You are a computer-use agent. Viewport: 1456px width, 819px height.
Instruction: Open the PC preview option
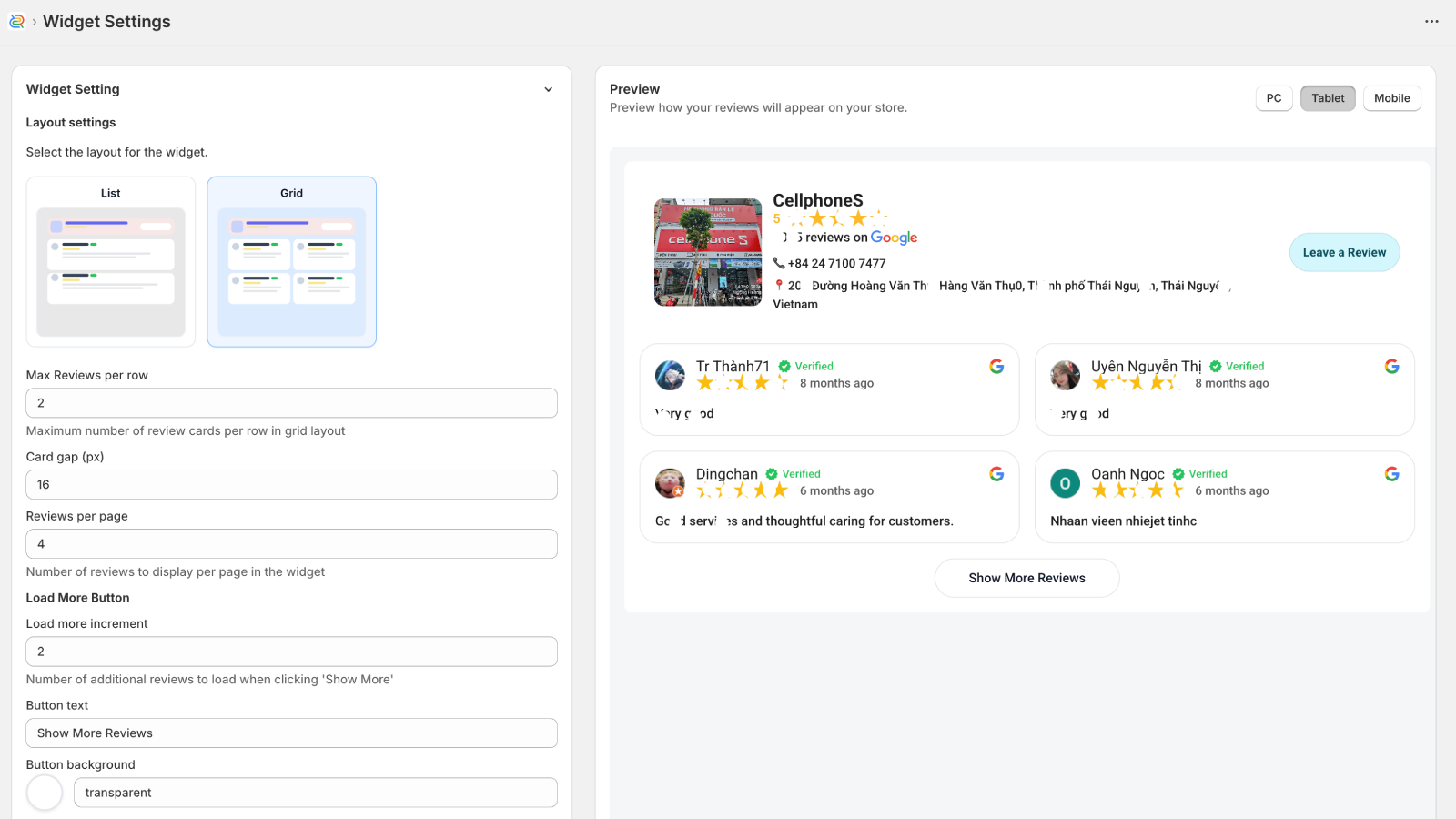1273,97
